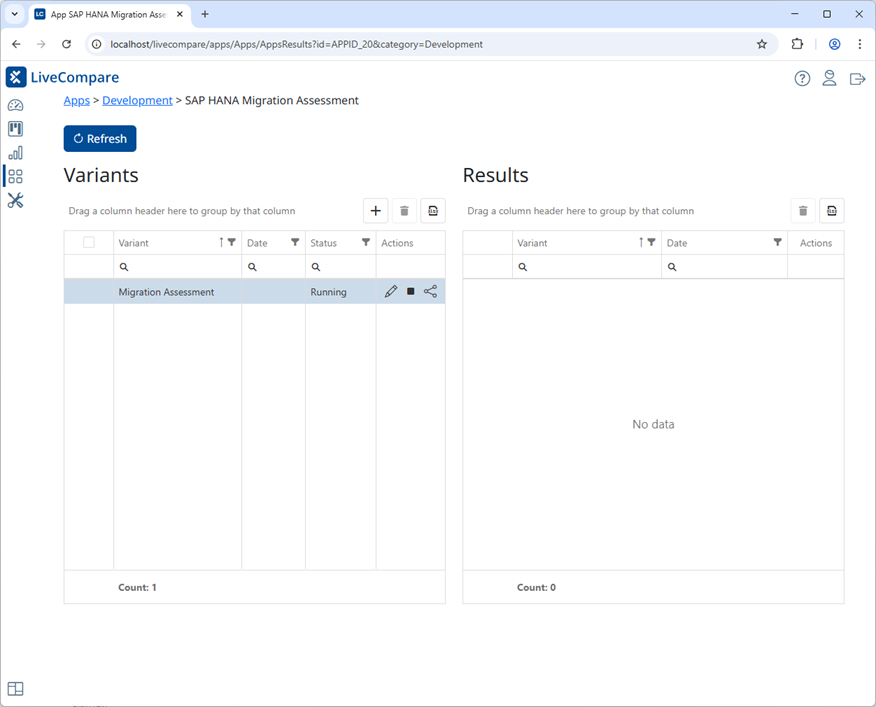The height and width of the screenshot is (707, 876).
Task: Delete selected variants with trash icon
Action: 404,211
